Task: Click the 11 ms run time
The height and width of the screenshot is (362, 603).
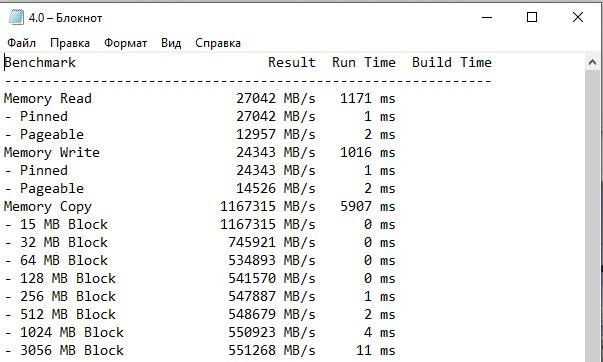Action: click(x=376, y=350)
